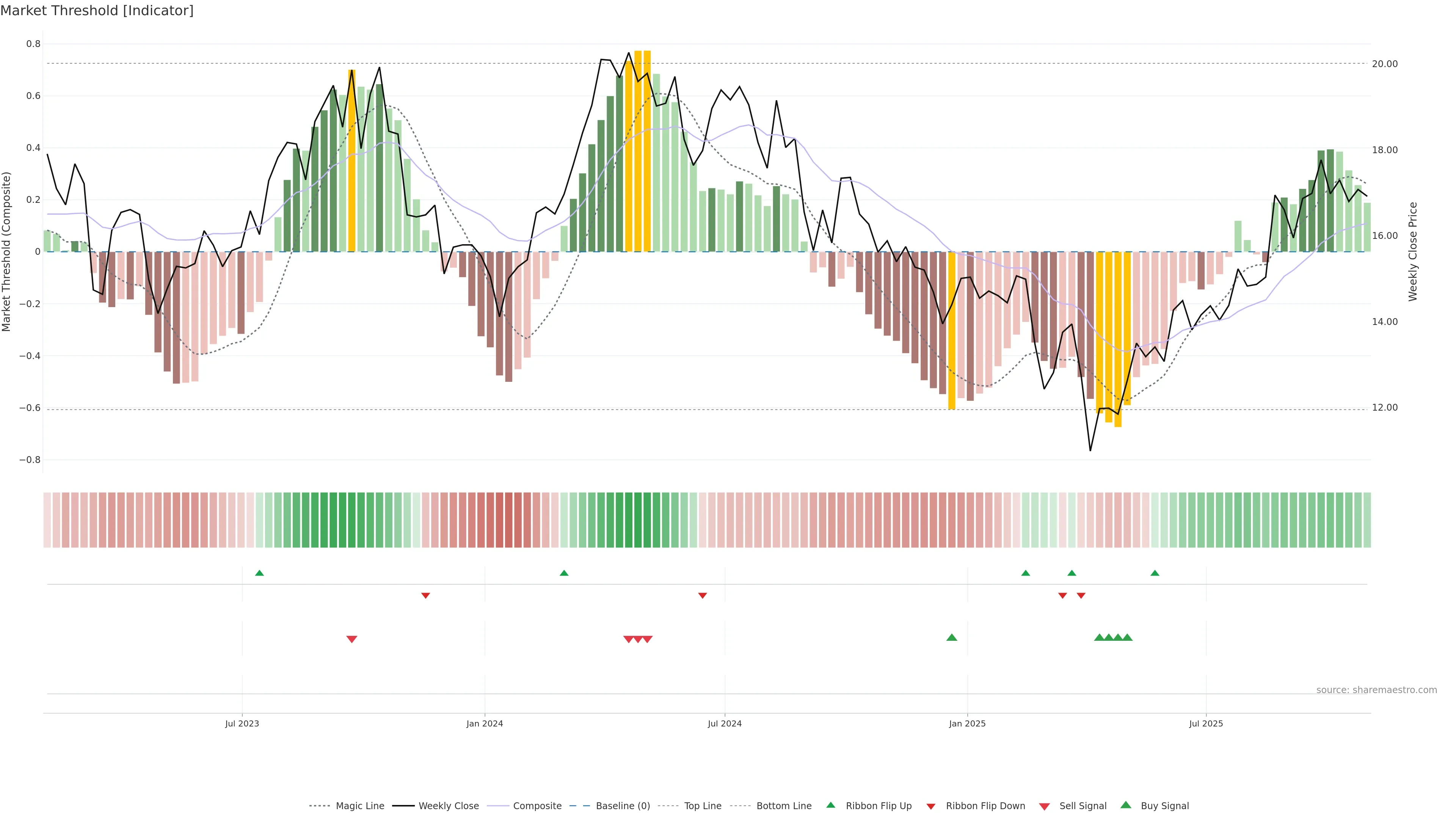Click the ribbon flip down marker before Jan 2024
This screenshot has width=1456, height=819.
point(425,596)
